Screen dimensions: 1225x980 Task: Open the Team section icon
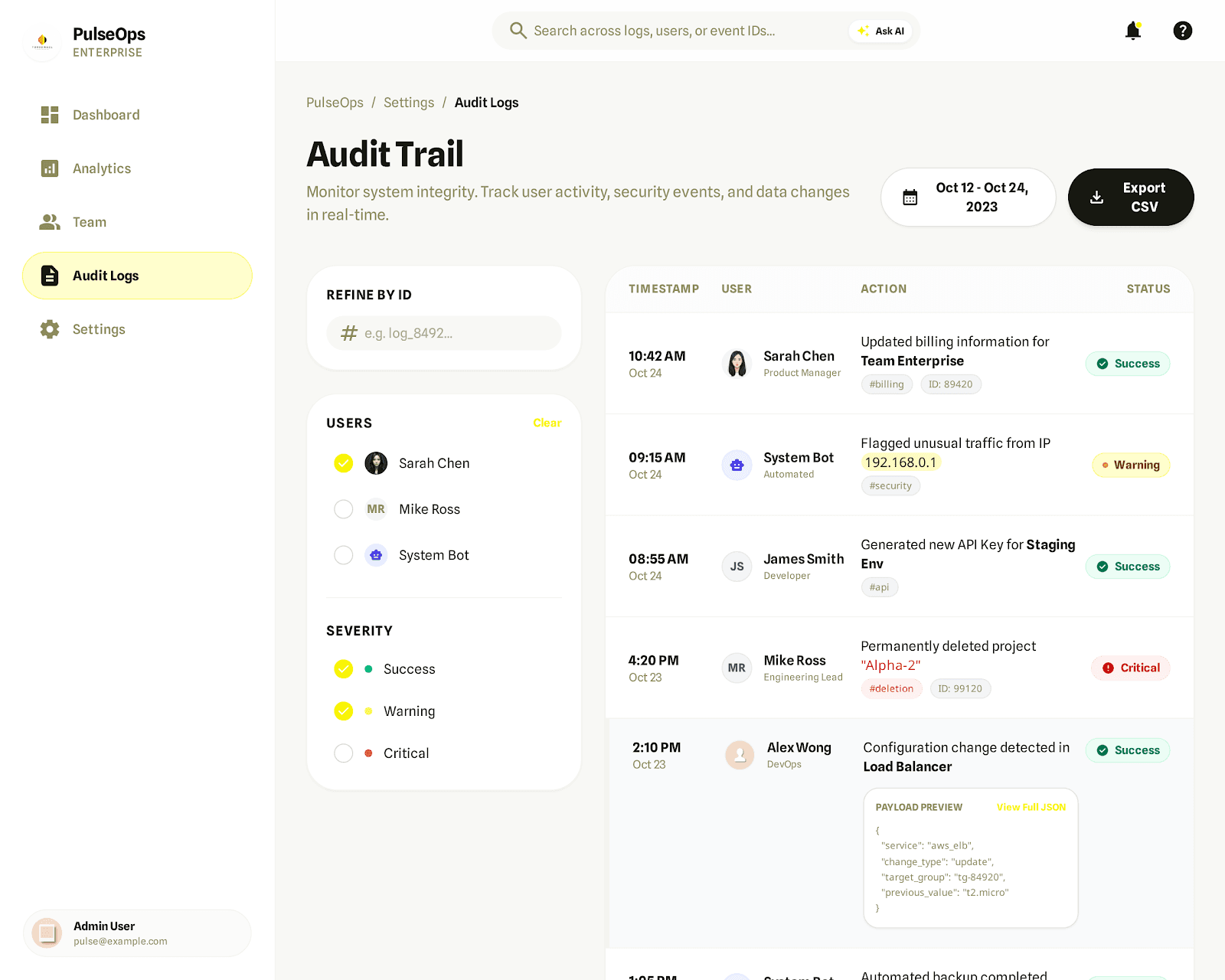point(49,222)
